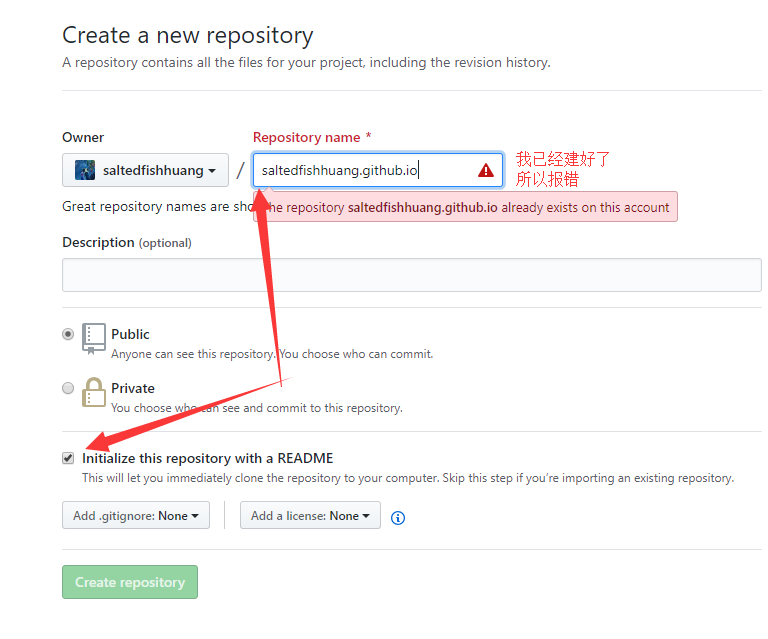Focus the Description text field
This screenshot has width=768, height=639.
pyautogui.click(x=411, y=275)
